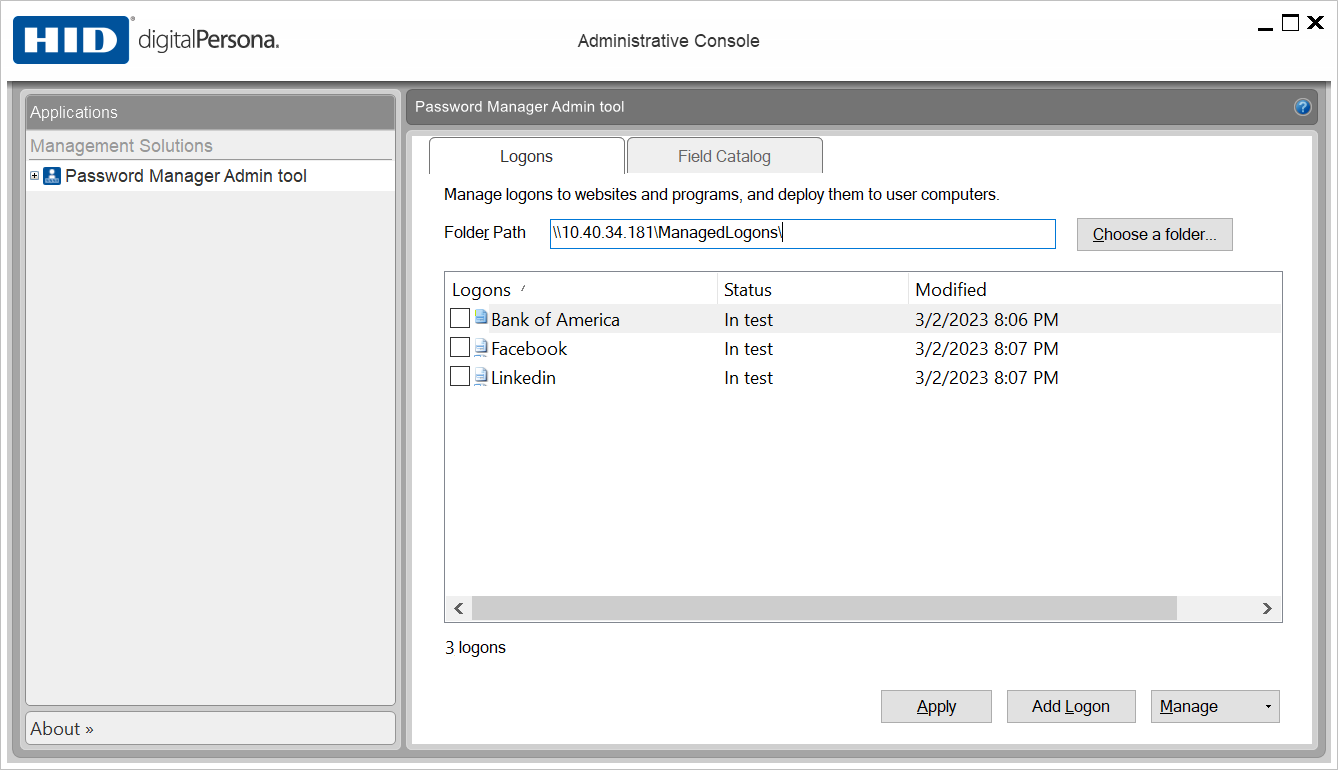Click the Choose a folder button
The width and height of the screenshot is (1338, 770).
point(1154,234)
